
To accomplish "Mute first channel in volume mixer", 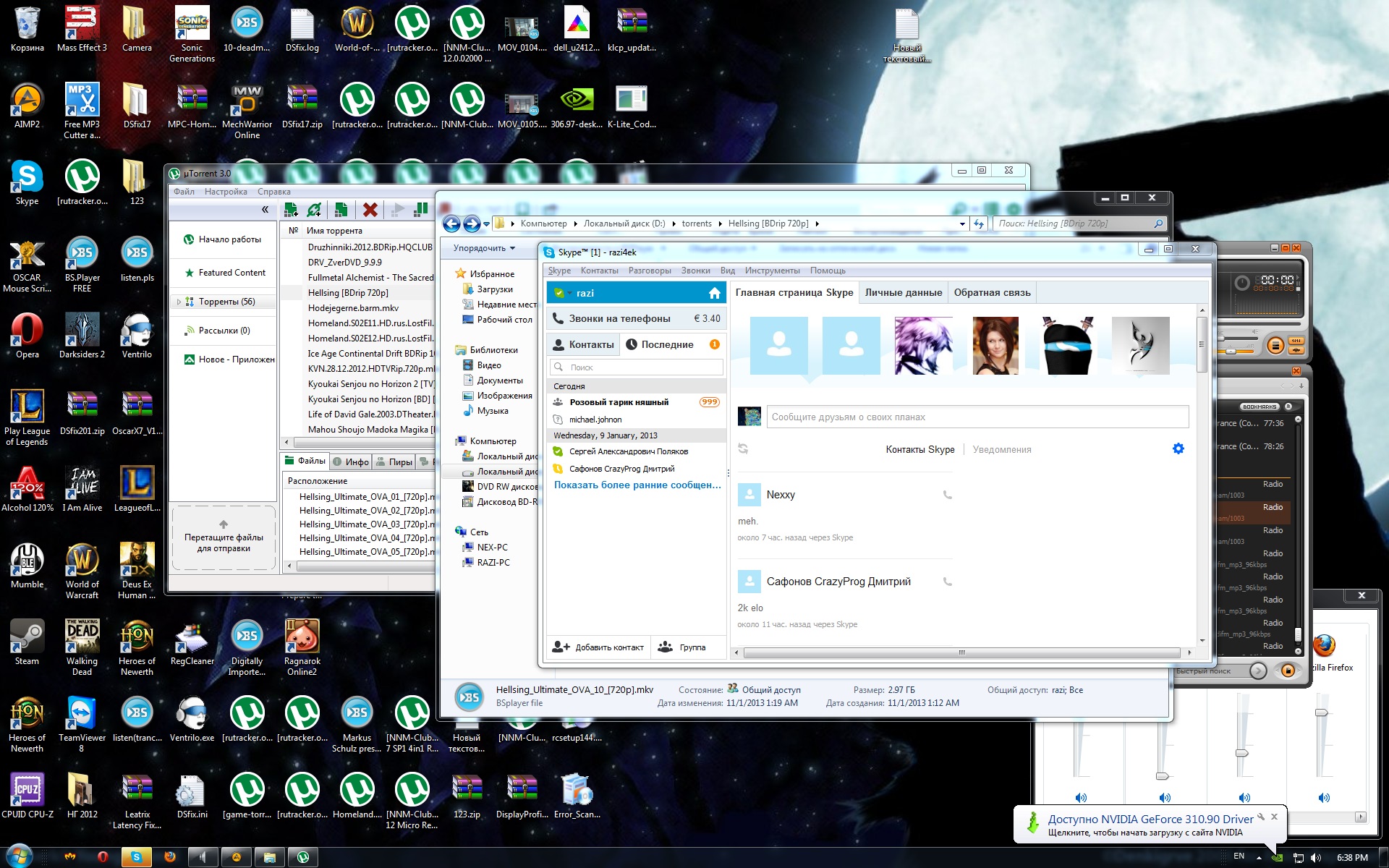I will (1081, 798).
